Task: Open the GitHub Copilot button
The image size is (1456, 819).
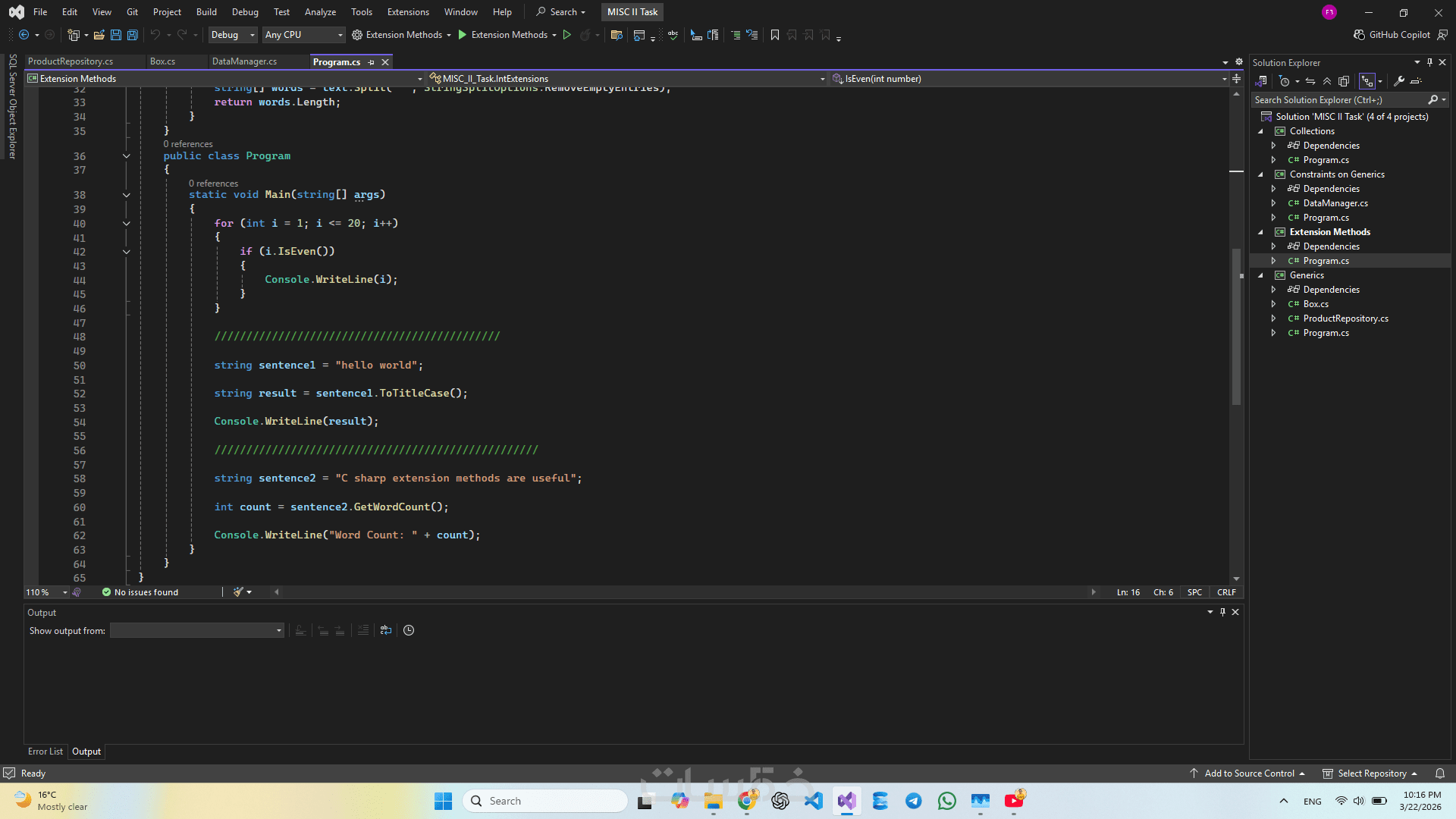Action: click(1392, 35)
